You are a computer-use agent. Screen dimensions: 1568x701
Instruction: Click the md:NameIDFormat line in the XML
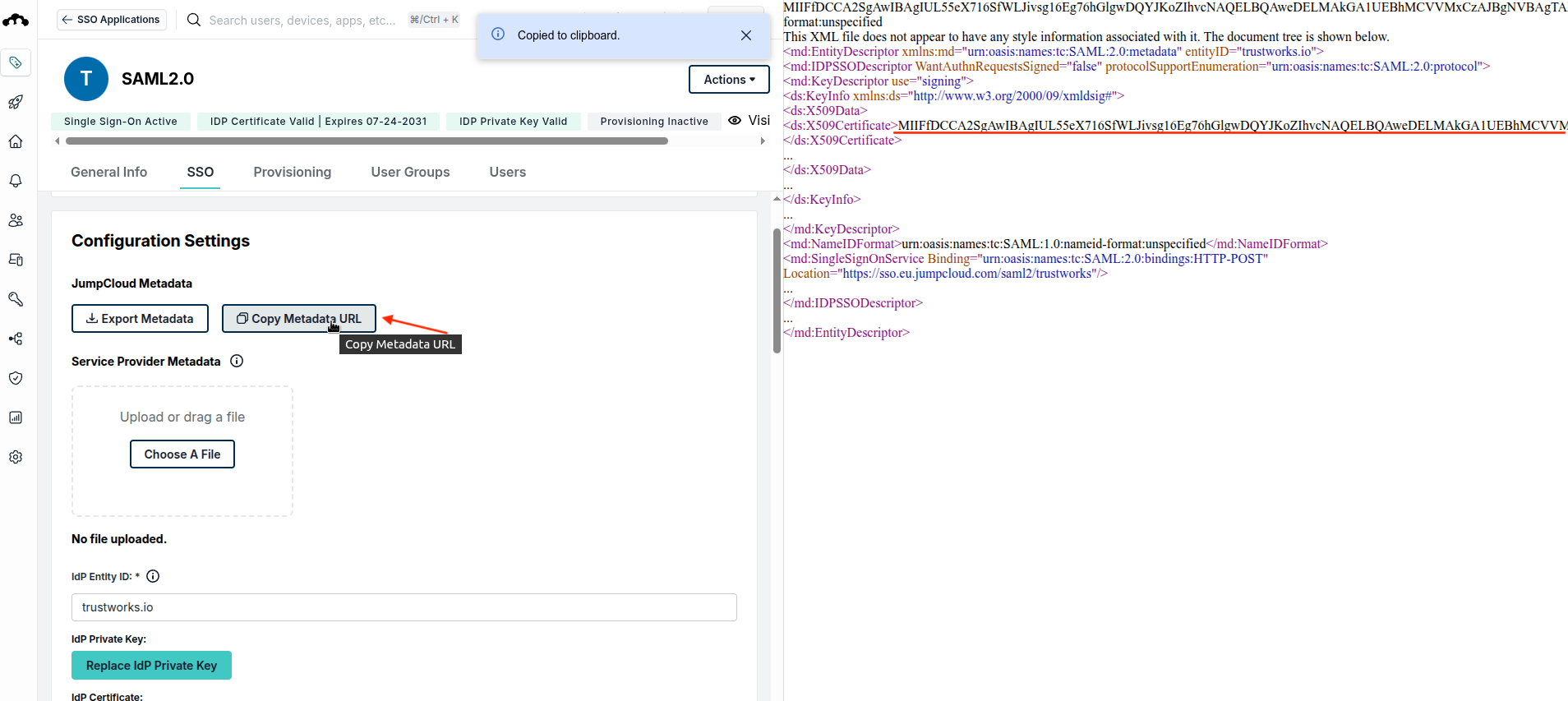(1055, 244)
